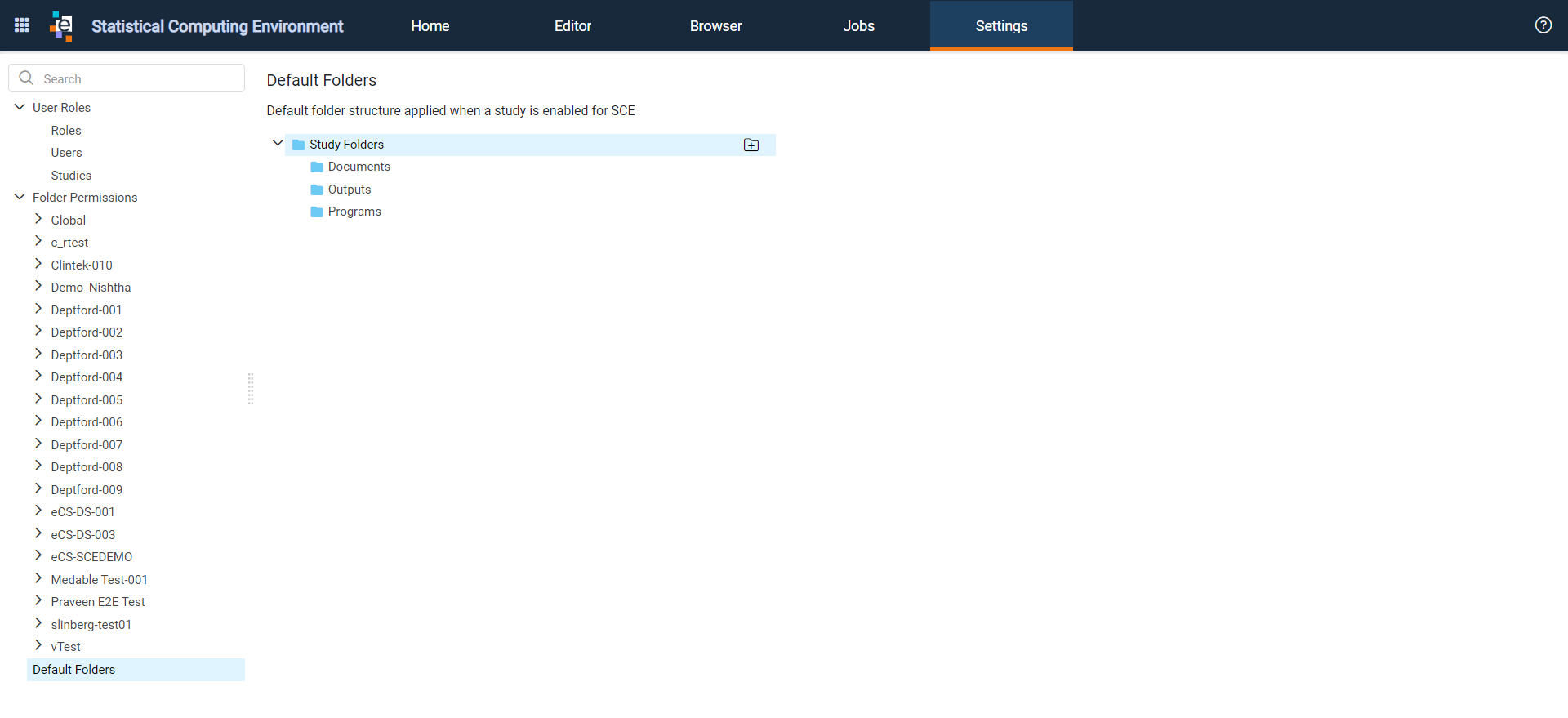The image size is (1568, 718).
Task: Select the slinberg-test01 study
Action: coord(91,625)
